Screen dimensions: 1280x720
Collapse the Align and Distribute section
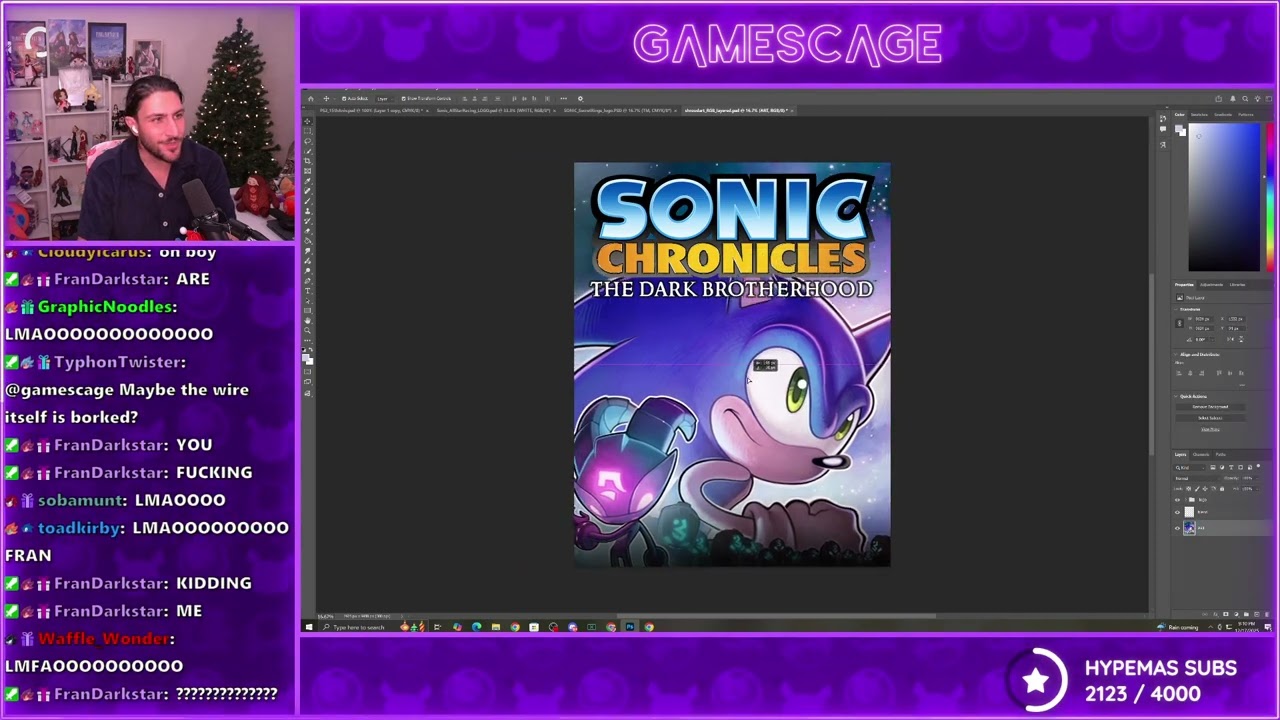(1176, 354)
